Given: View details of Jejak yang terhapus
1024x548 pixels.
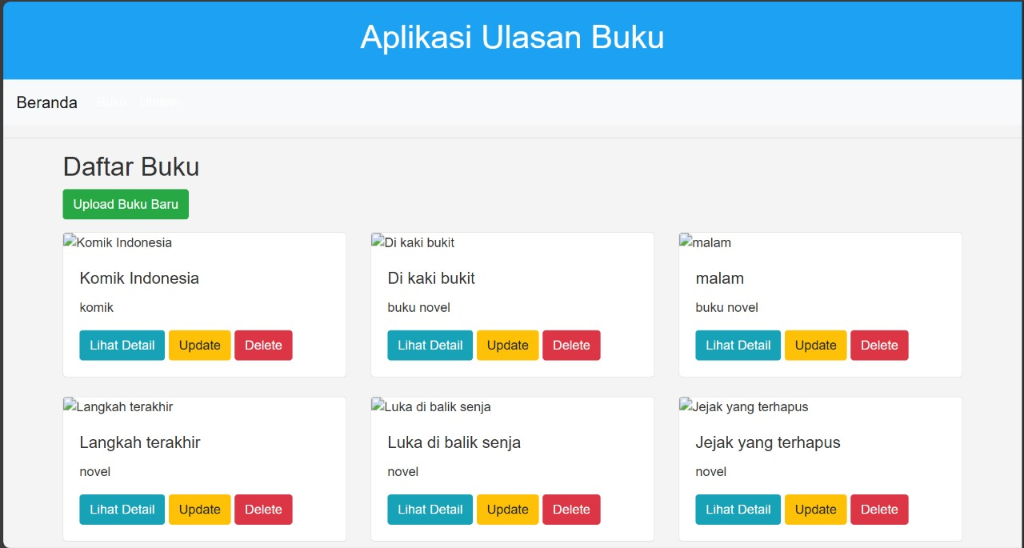Looking at the screenshot, I should 738,509.
